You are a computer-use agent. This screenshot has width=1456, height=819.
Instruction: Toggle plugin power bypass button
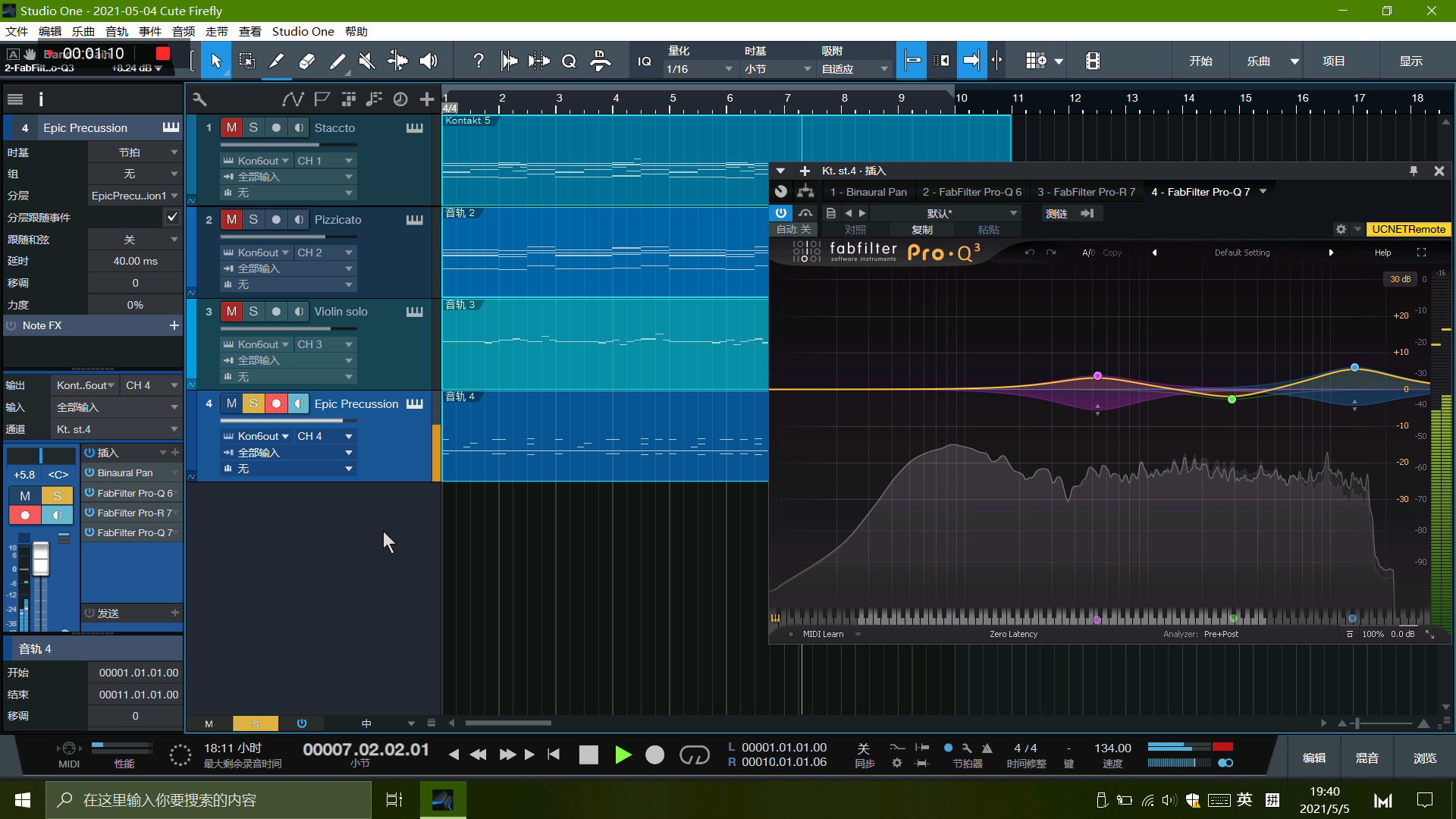pyautogui.click(x=780, y=213)
